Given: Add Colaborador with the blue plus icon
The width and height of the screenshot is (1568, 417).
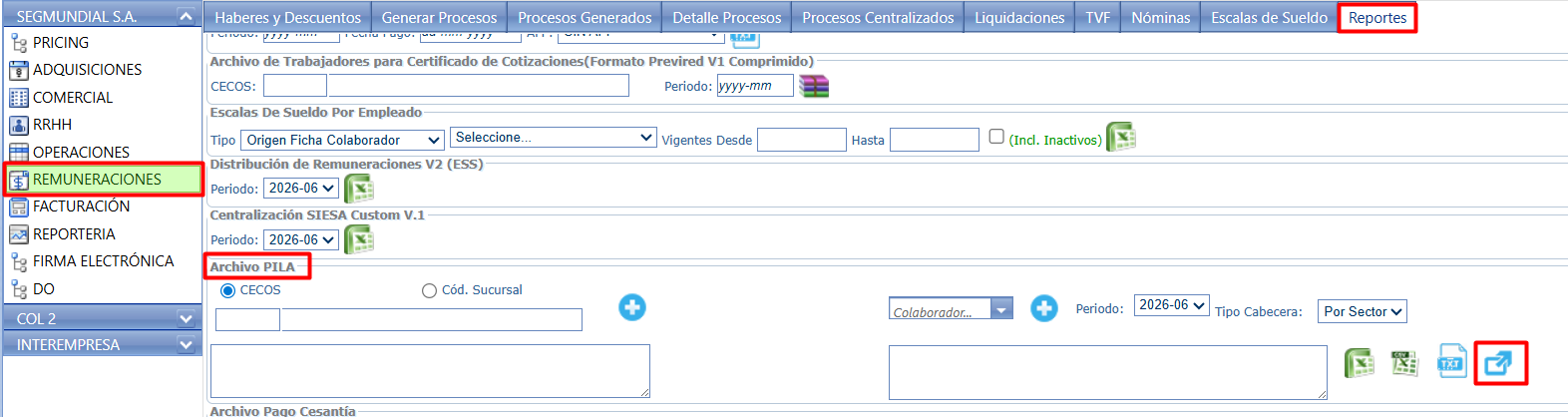Looking at the screenshot, I should point(1043,308).
